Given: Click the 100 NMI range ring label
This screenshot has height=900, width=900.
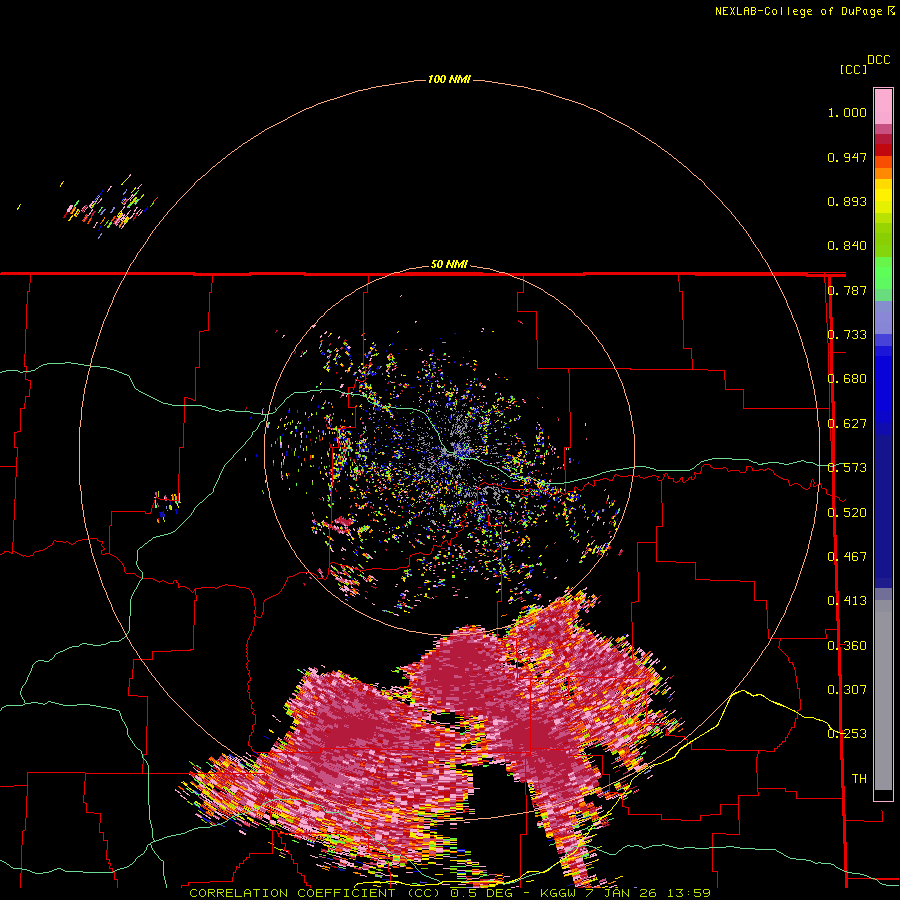Looking at the screenshot, I should [449, 79].
